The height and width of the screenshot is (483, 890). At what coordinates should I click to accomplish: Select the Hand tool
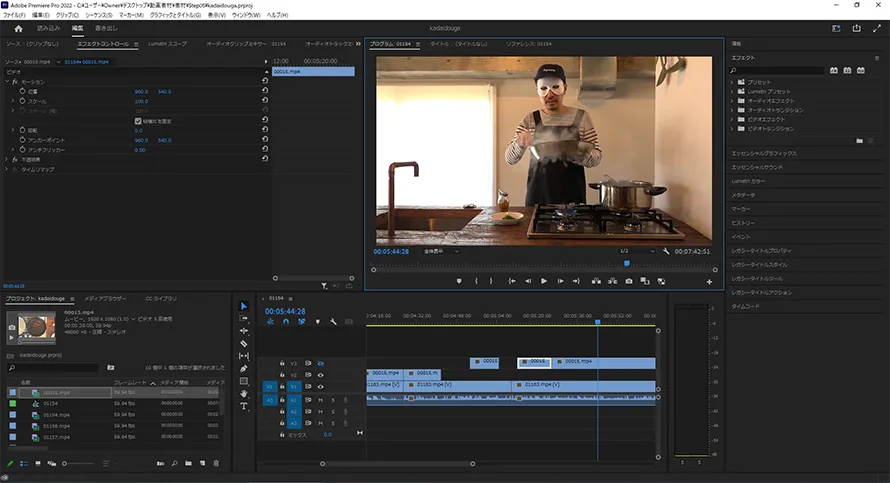tap(244, 393)
